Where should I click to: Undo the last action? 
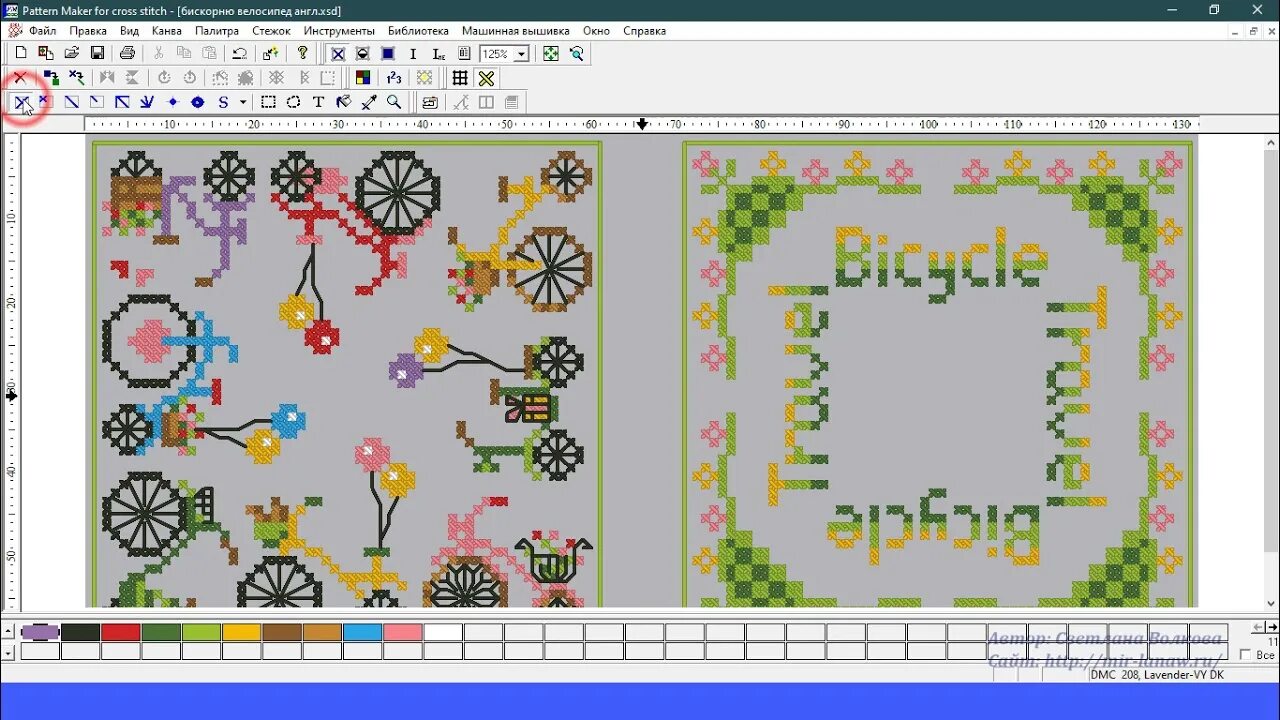[x=240, y=53]
